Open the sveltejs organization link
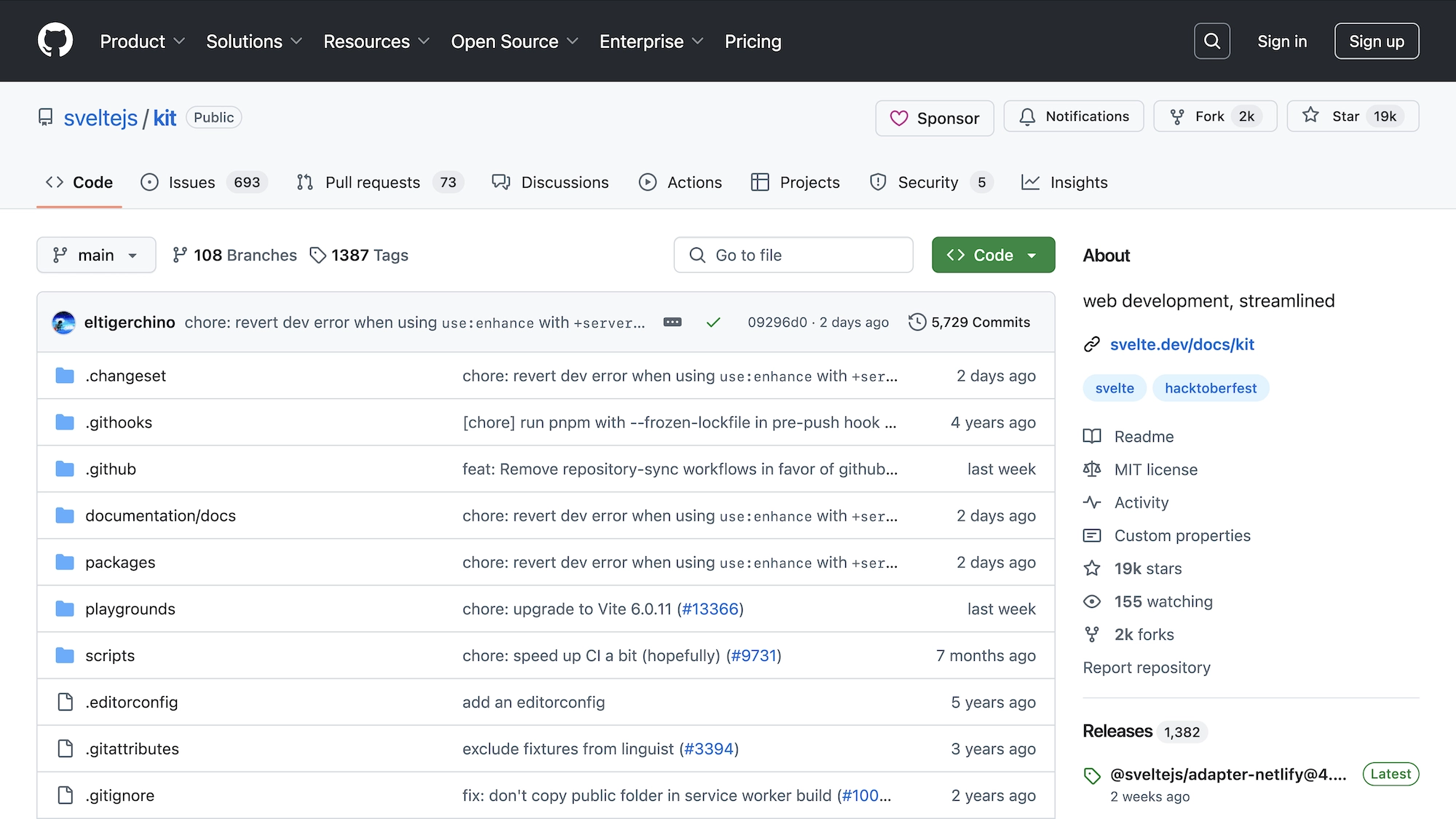Viewport: 1456px width, 819px height. tap(100, 118)
